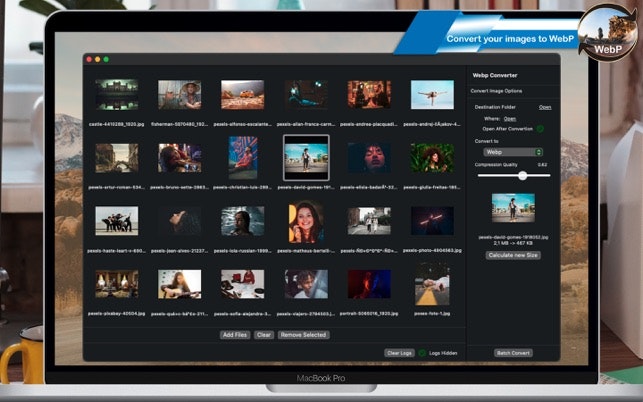643x402 pixels.
Task: Select the pexels-elidia-badar face thumbnail
Action: (369, 158)
